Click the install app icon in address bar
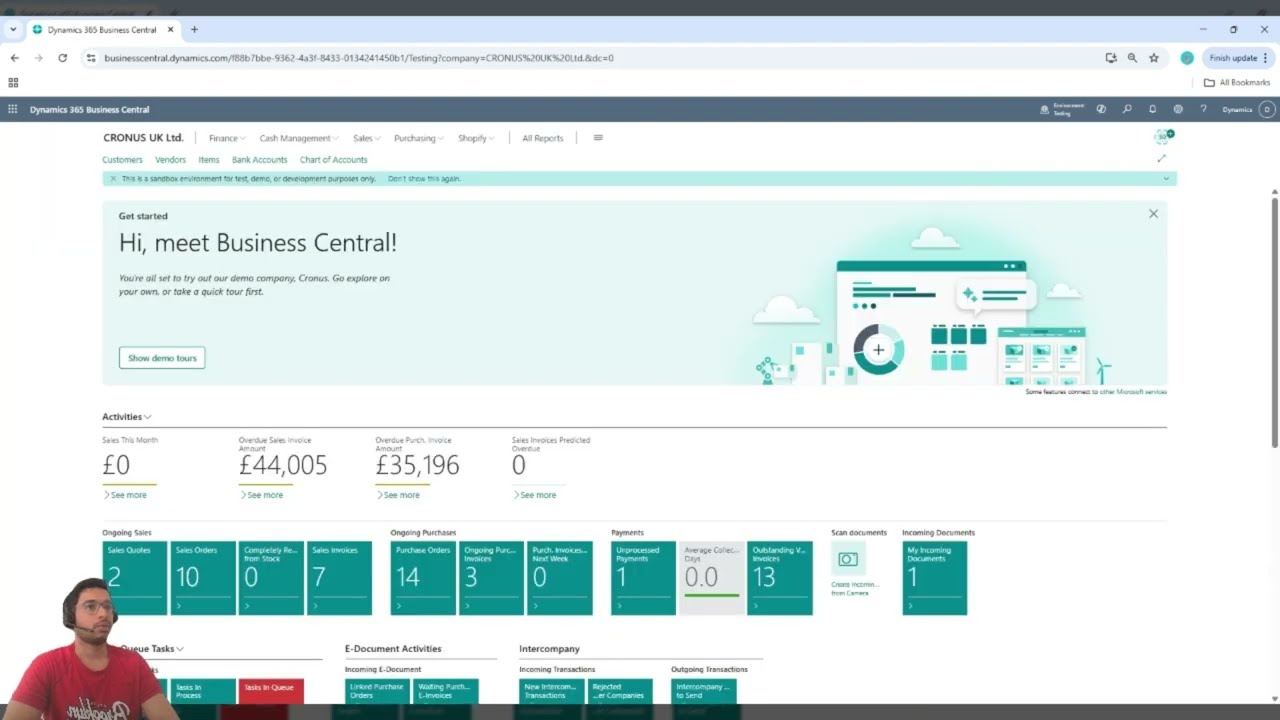Viewport: 1280px width, 720px height. coord(1111,58)
